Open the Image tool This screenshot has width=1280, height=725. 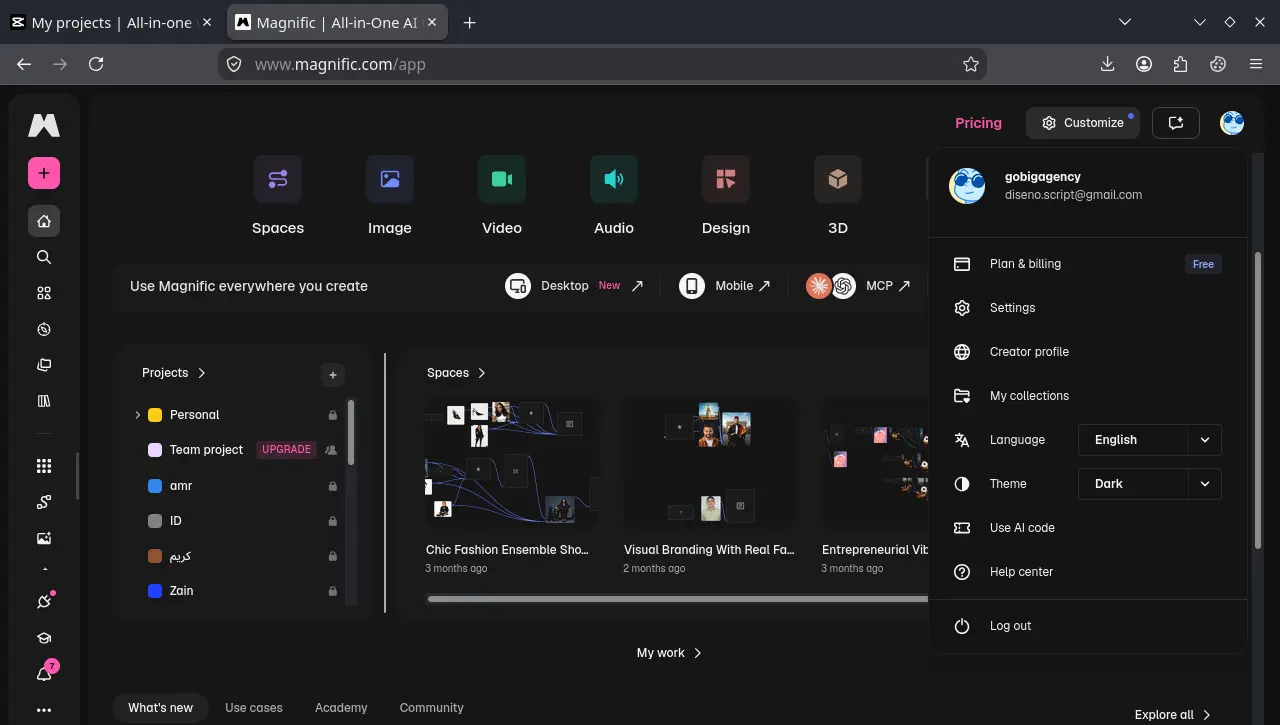(x=390, y=196)
